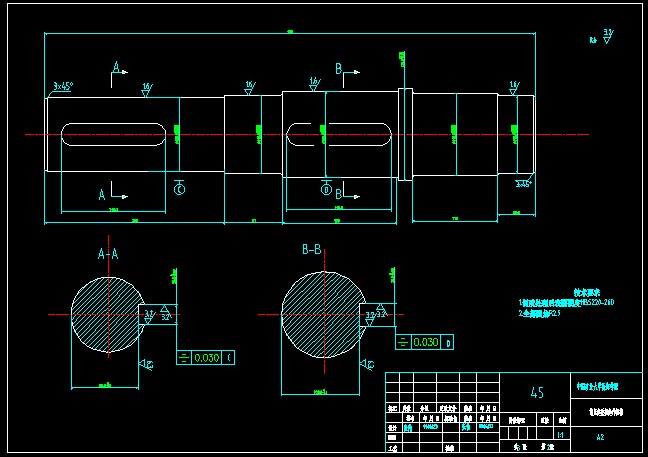This screenshot has width=648, height=457.
Task: Pick the left keyway slot on the shaft
Action: tap(113, 134)
